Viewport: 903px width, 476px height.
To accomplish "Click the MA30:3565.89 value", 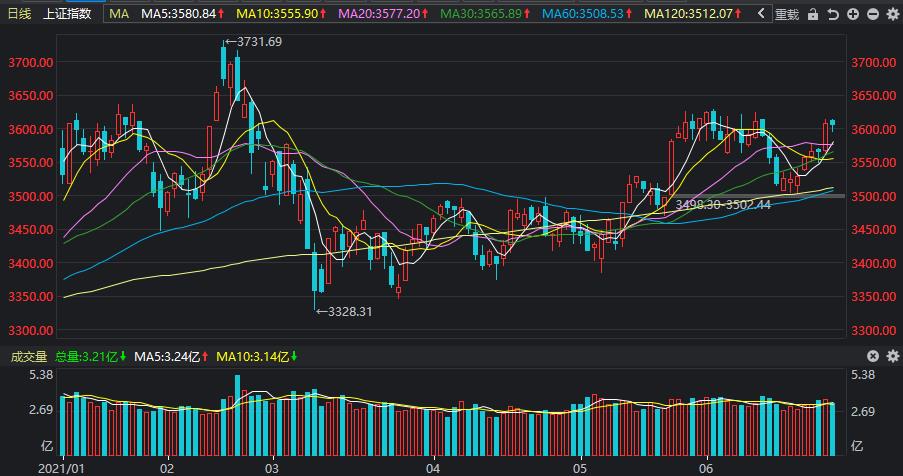I will [x=481, y=14].
